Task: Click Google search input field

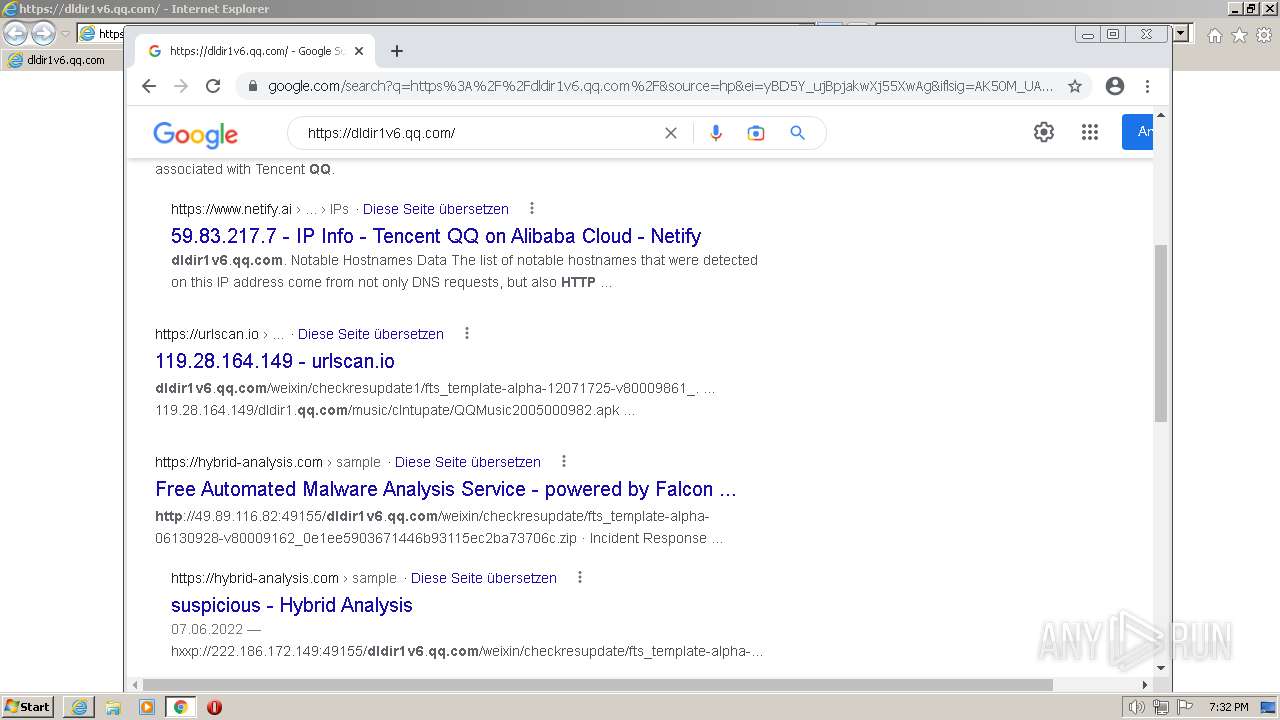Action: click(480, 133)
